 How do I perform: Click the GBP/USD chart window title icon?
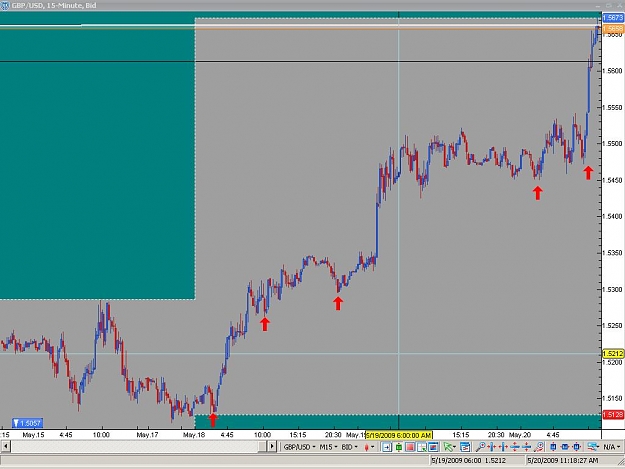[x=5, y=6]
